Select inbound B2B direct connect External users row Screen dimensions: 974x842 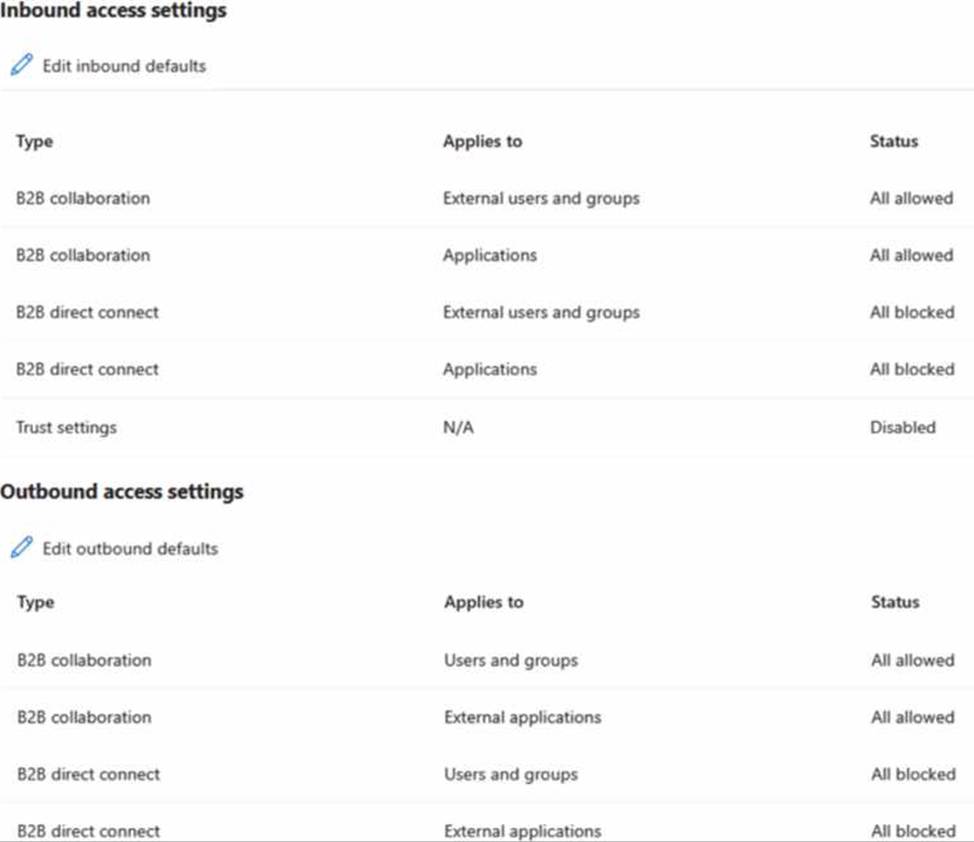87,312
